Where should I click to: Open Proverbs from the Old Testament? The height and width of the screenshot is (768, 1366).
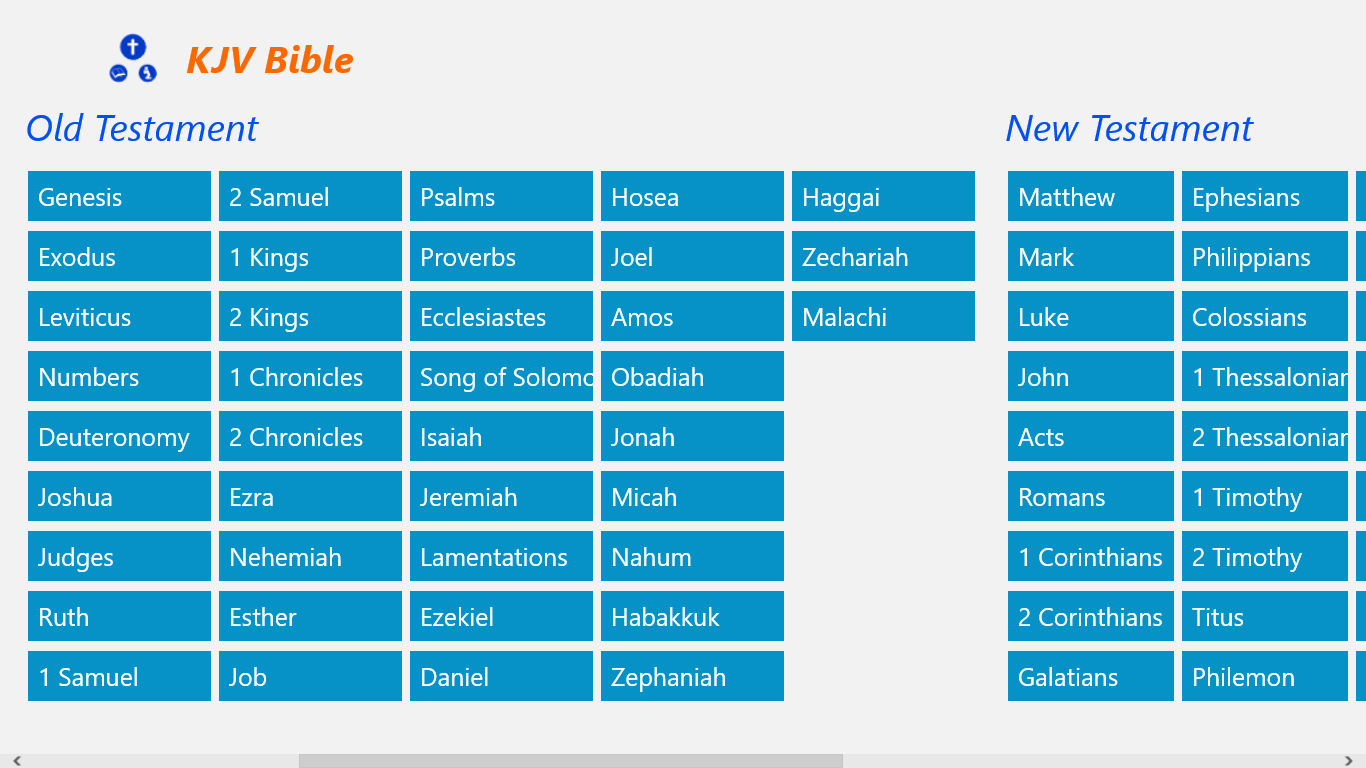[x=501, y=257]
